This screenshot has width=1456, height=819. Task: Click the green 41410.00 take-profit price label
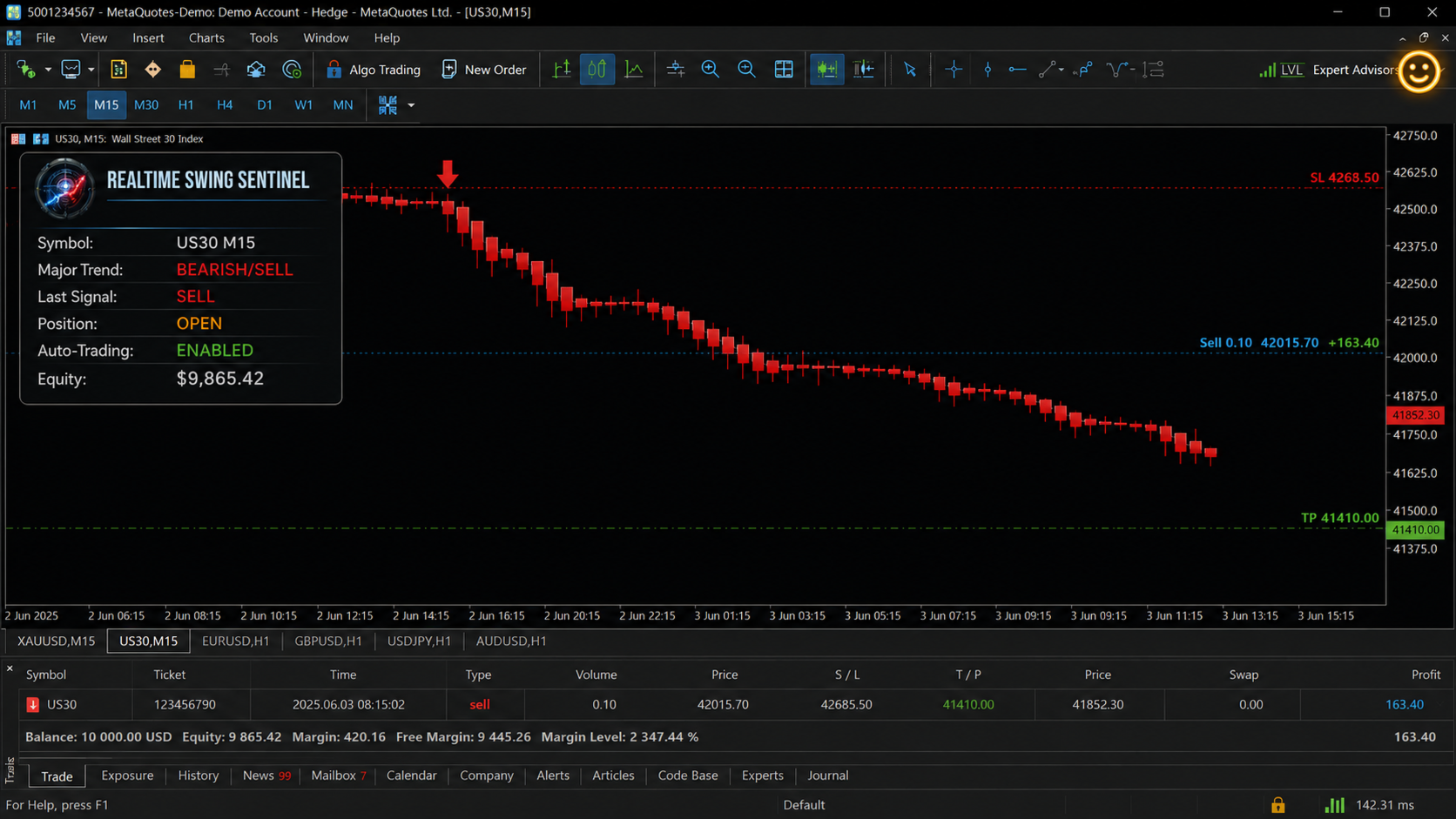pos(1415,530)
